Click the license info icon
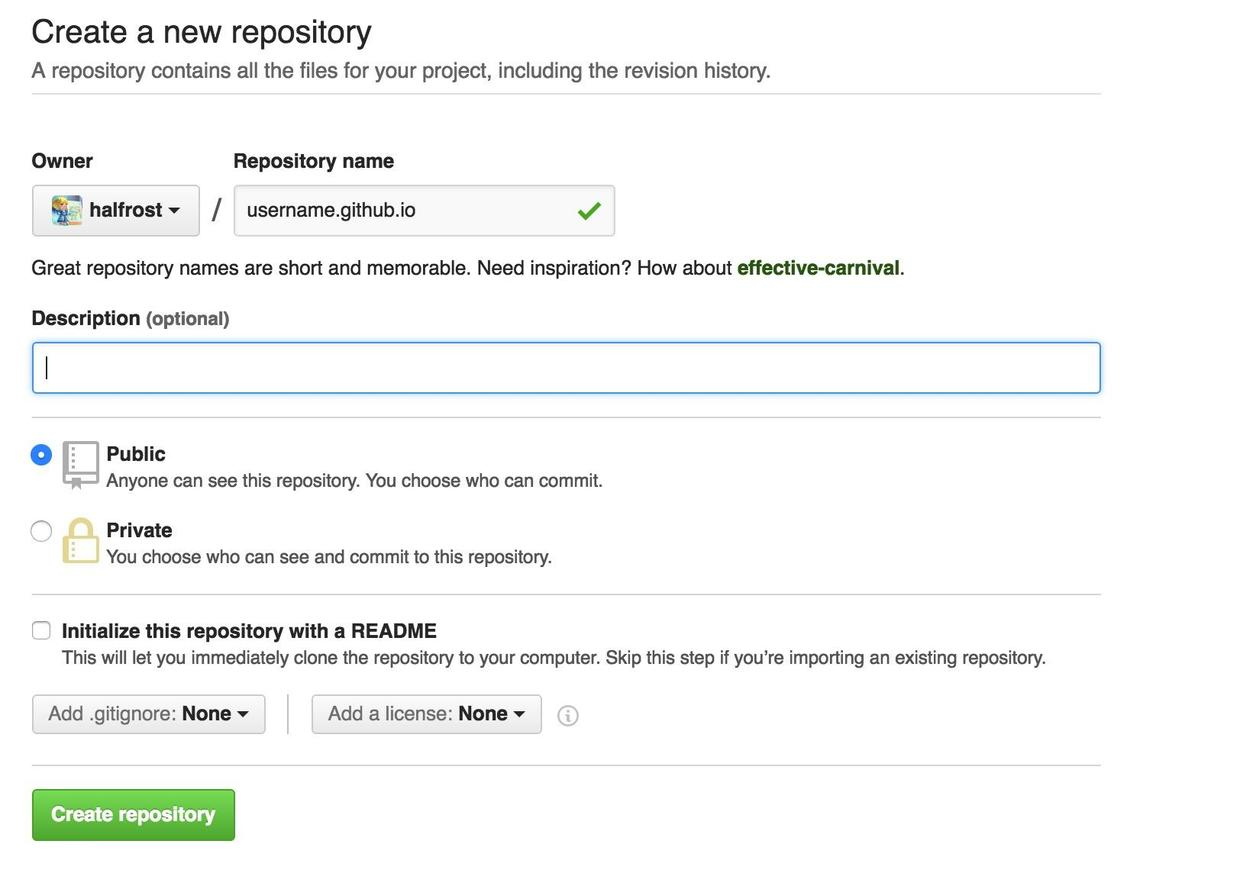This screenshot has height=873, width=1240. click(x=567, y=715)
